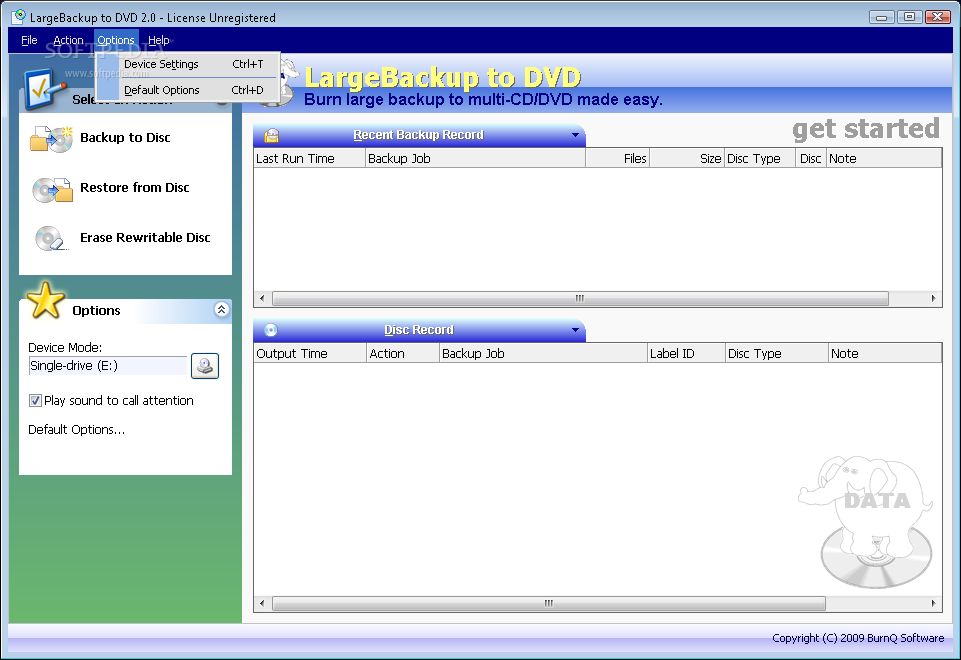The image size is (961, 660).
Task: Sort by Size column header
Action: tap(687, 159)
